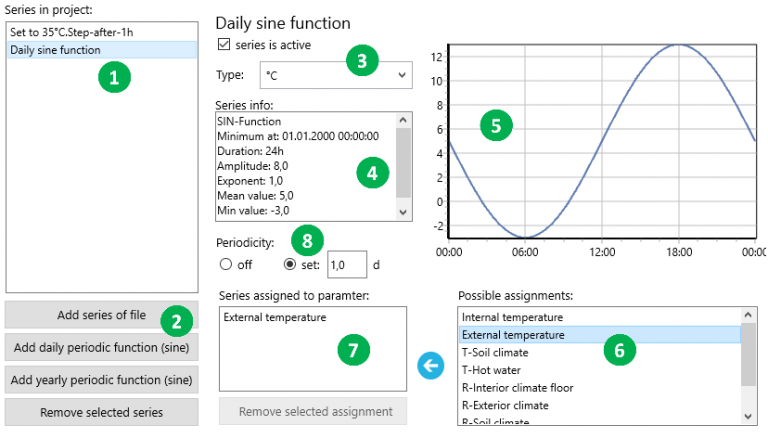Toggle the 'series is active' checkbox
The image size is (768, 438).
tap(224, 45)
